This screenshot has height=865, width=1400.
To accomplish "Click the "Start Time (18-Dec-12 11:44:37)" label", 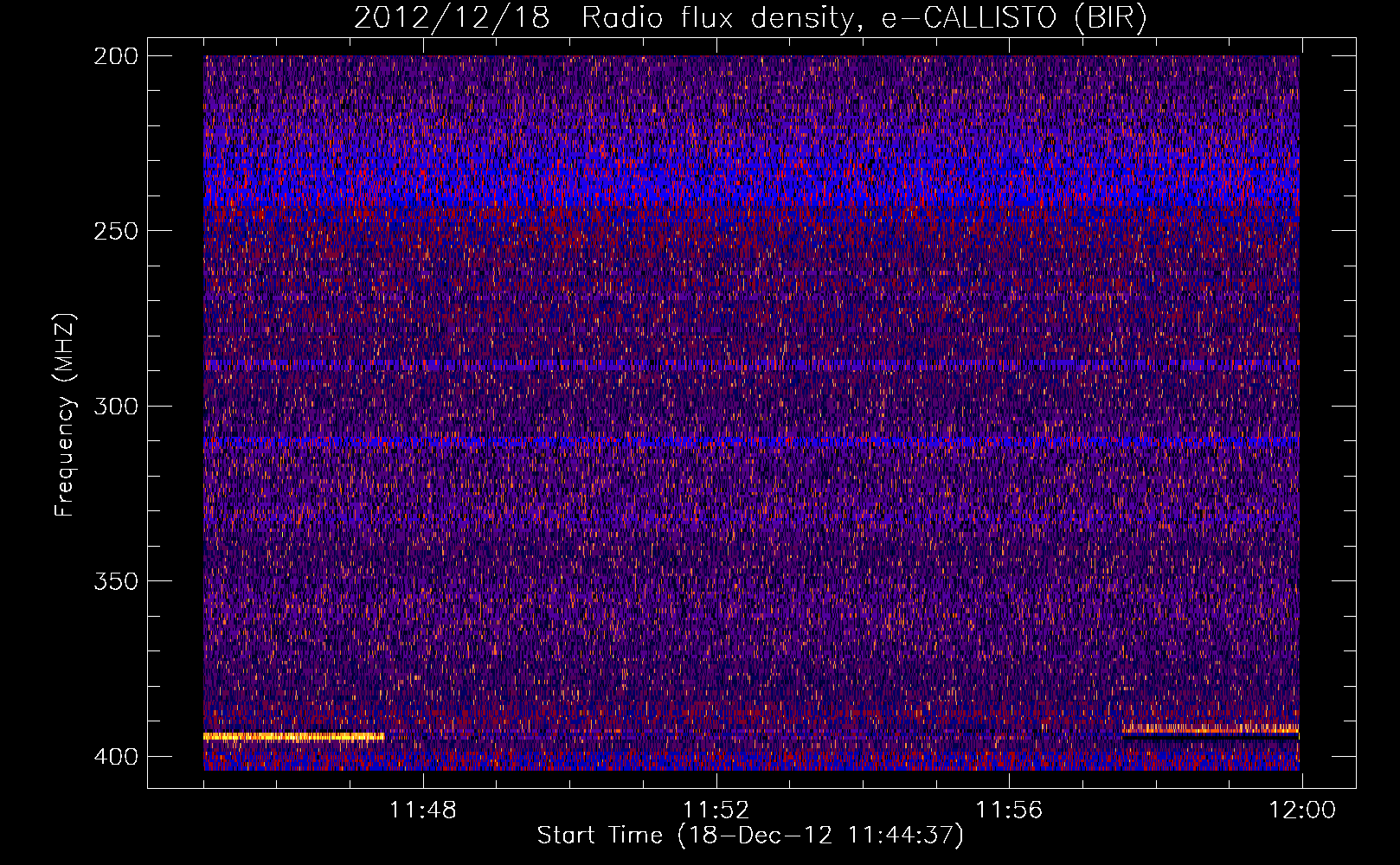I will pyautogui.click(x=750, y=836).
